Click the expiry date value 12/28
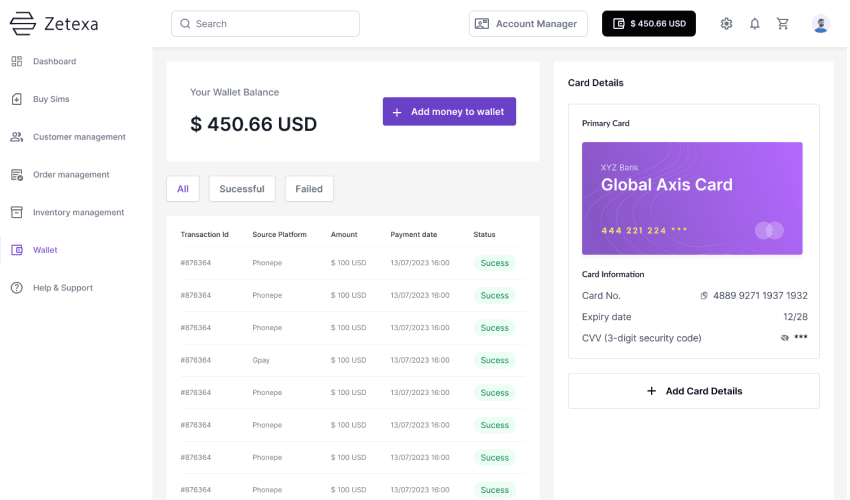850x500 pixels. [x=795, y=317]
